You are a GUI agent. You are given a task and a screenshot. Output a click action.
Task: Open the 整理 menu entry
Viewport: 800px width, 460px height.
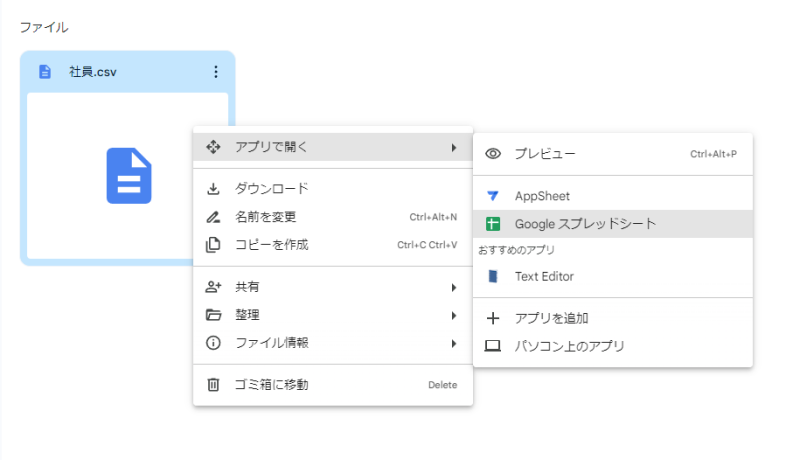click(x=333, y=315)
